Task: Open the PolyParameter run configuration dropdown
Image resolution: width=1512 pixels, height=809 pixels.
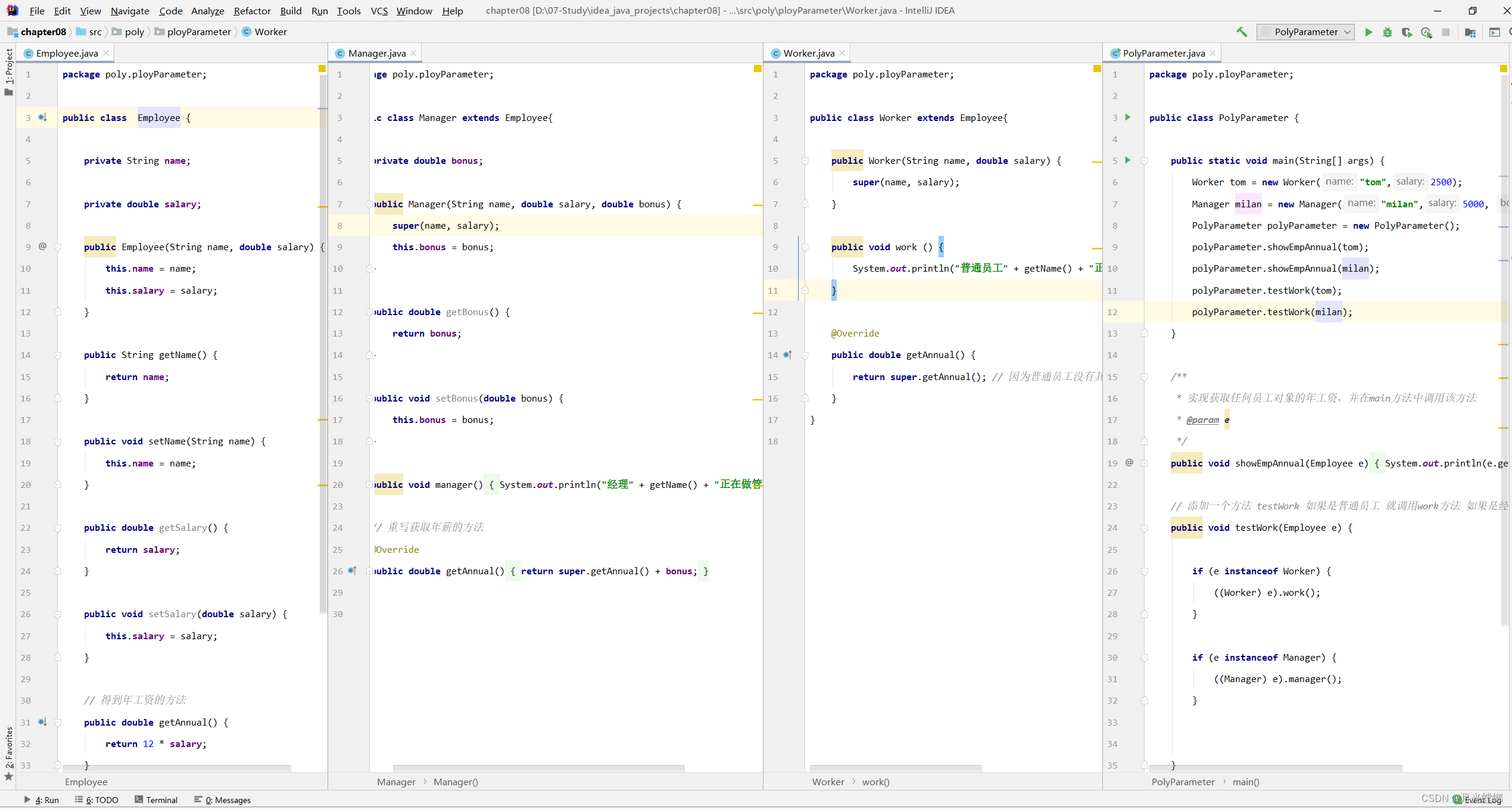Action: pos(1305,32)
